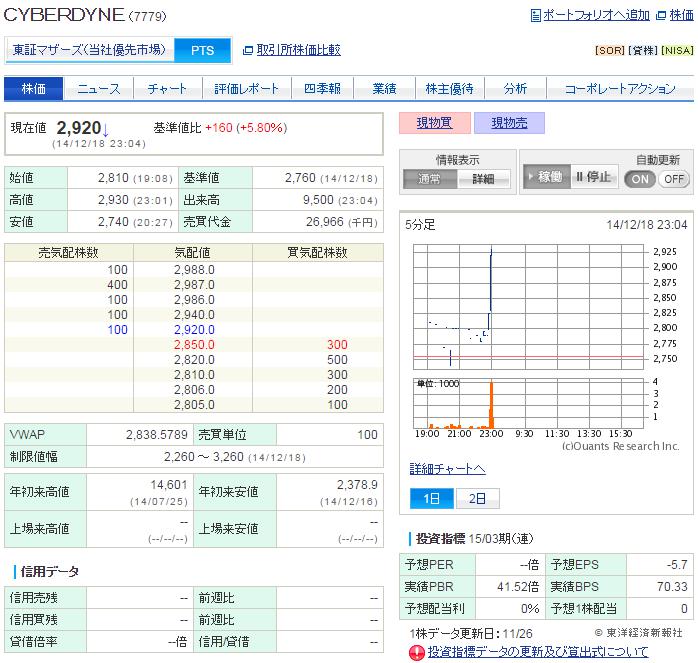Screen dimensions: 698x663
Task: Click the NISA label
Action: click(x=677, y=50)
